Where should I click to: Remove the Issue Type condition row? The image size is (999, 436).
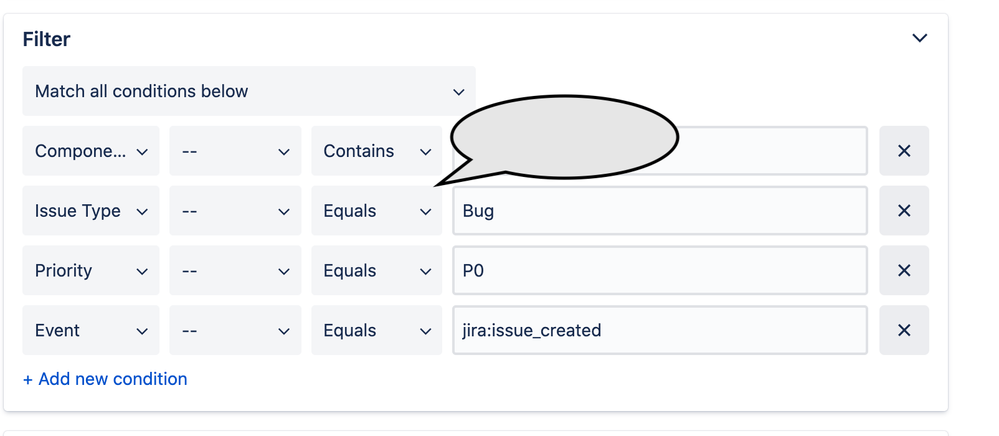coord(903,211)
